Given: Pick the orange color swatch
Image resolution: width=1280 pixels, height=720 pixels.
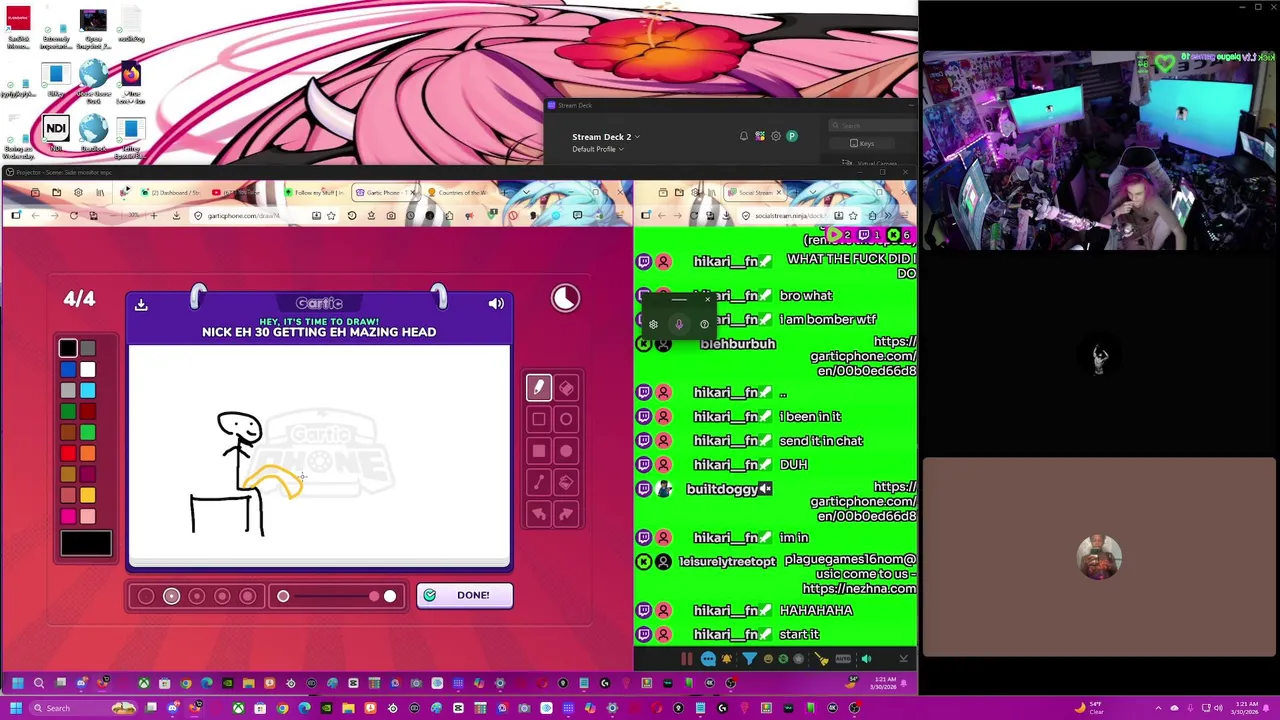Looking at the screenshot, I should click(x=88, y=453).
